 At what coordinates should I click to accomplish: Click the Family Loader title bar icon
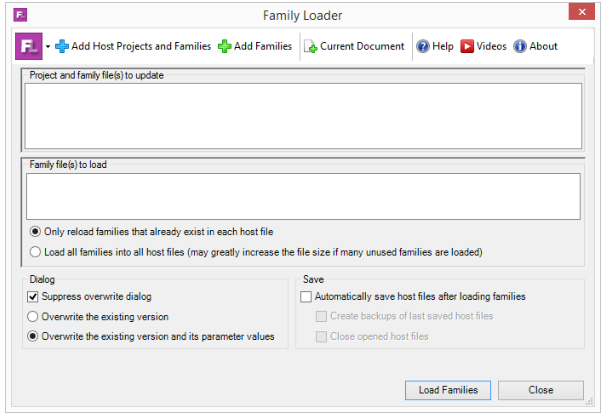pyautogui.click(x=20, y=15)
